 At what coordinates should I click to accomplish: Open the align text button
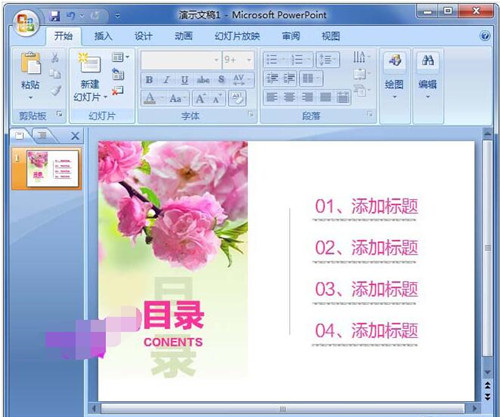click(x=361, y=74)
